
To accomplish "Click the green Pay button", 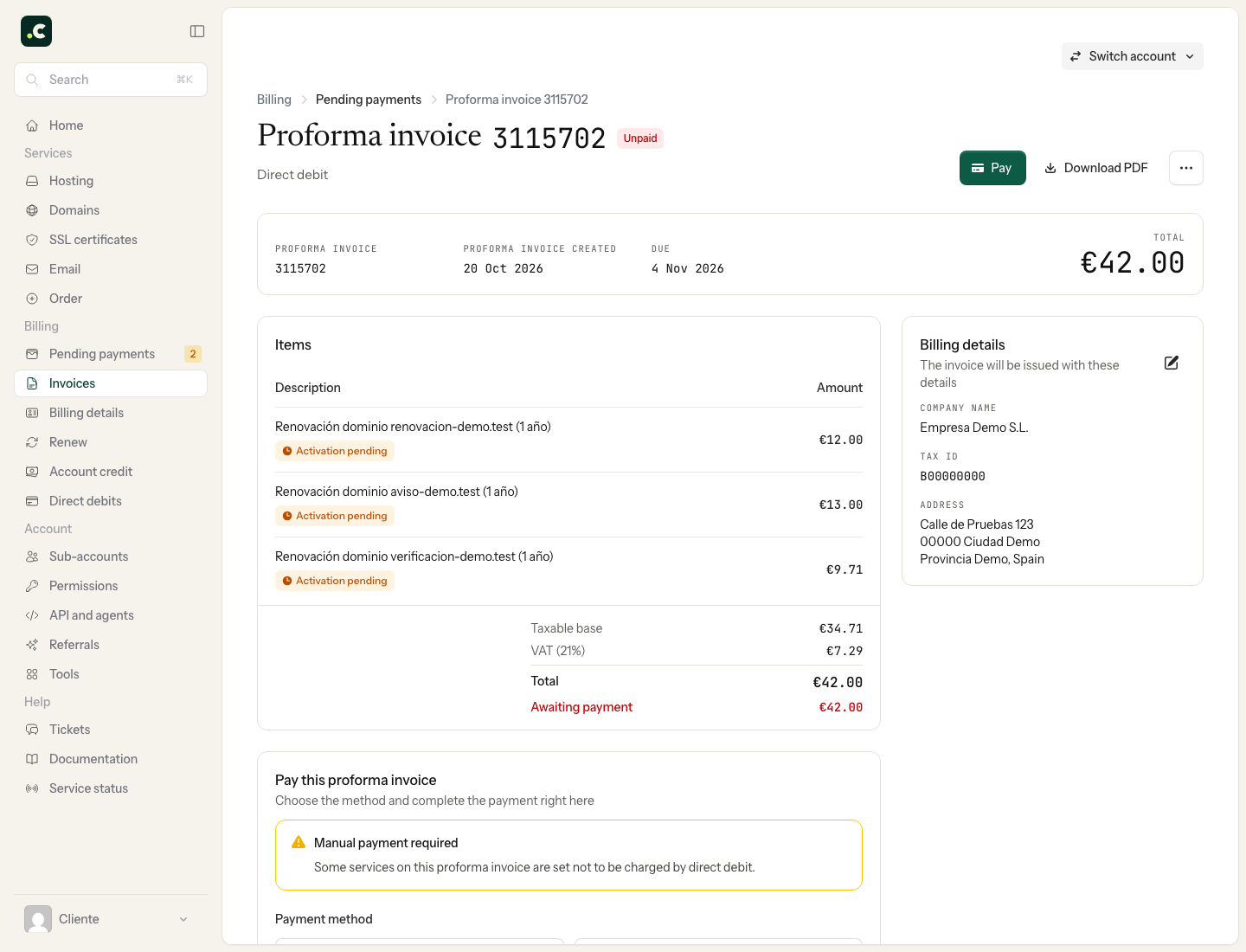I will [x=992, y=168].
